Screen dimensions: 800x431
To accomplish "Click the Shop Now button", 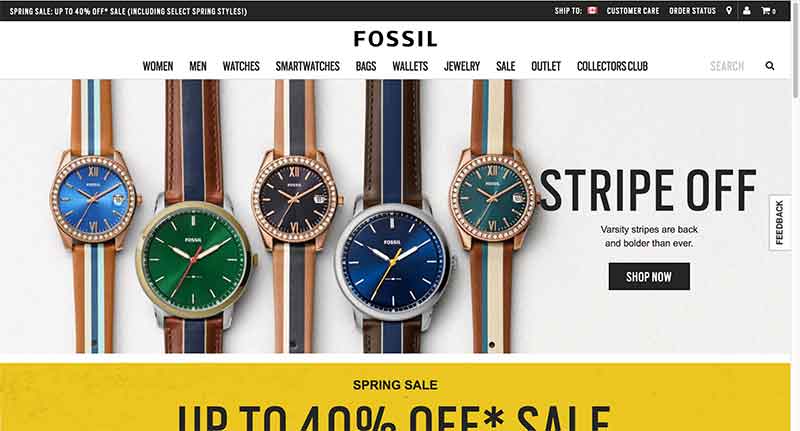I will [649, 276].
